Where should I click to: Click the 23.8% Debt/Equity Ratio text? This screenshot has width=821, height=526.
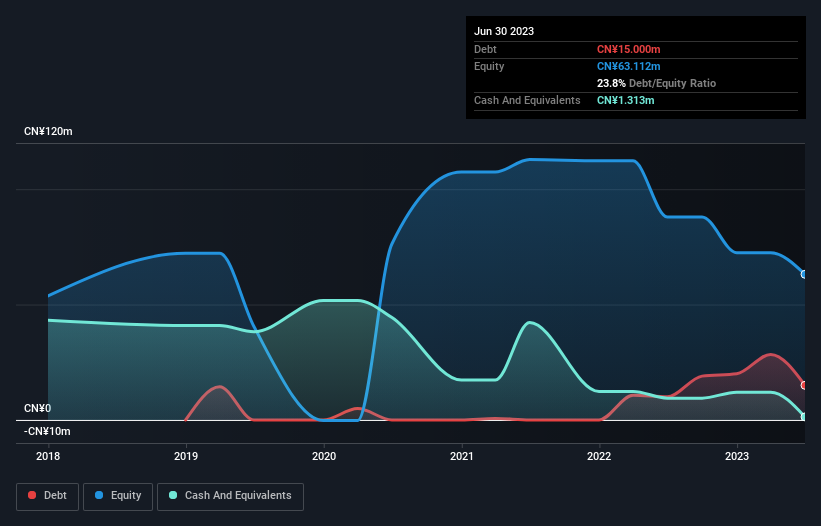[x=656, y=83]
